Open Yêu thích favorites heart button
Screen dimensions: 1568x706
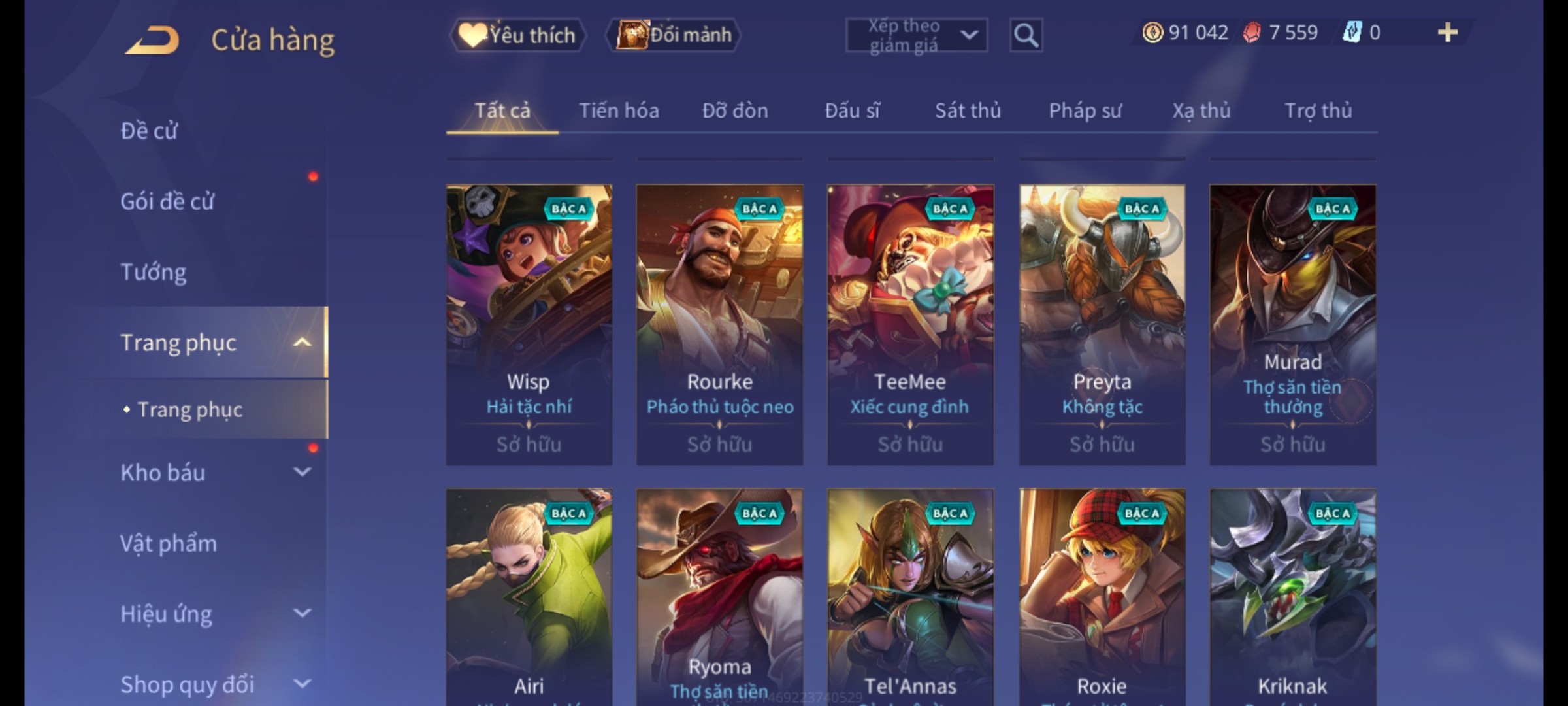coord(517,35)
